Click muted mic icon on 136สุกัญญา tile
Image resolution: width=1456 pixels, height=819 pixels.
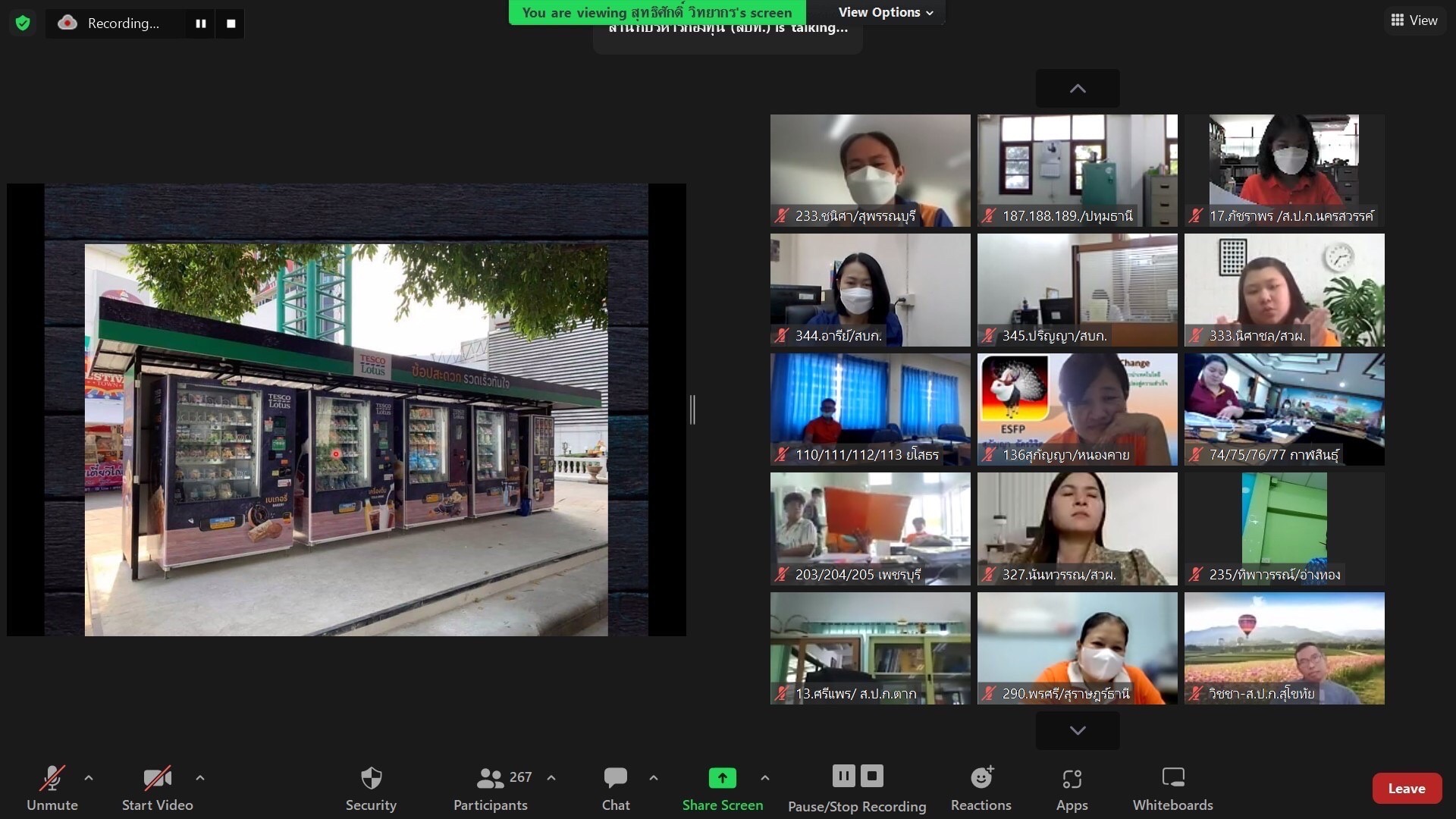[989, 455]
